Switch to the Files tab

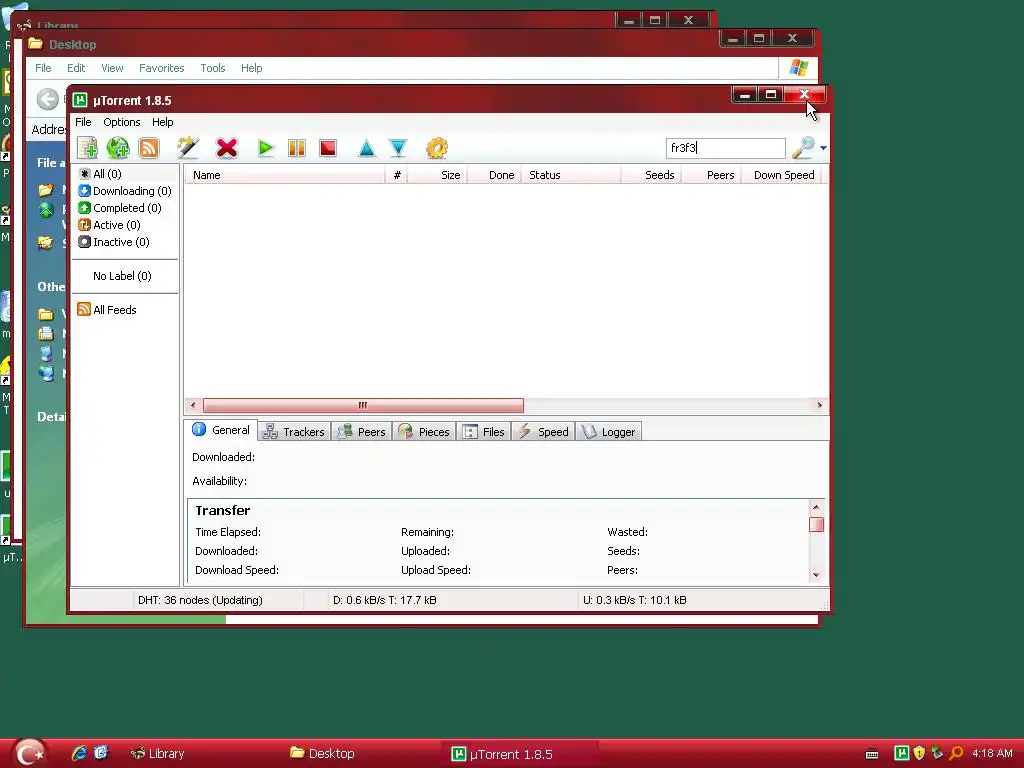(484, 432)
